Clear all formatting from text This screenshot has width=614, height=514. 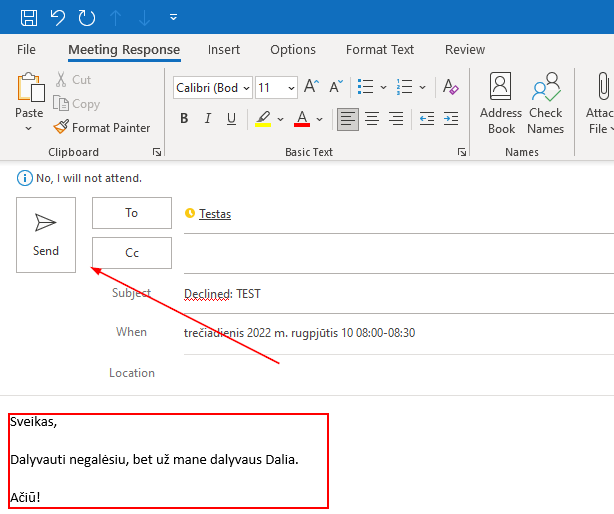pos(450,87)
